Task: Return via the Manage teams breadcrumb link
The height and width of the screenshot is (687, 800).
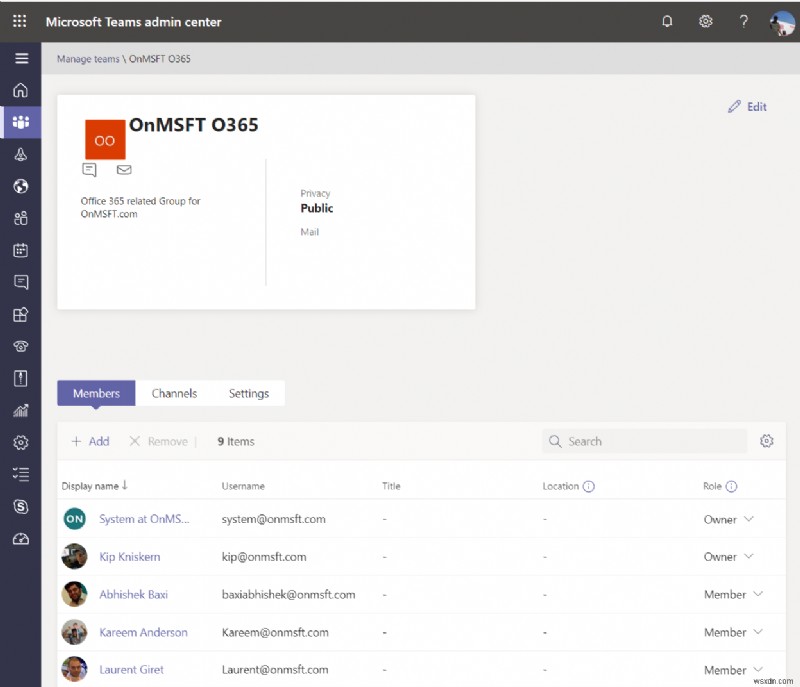Action: 88,58
